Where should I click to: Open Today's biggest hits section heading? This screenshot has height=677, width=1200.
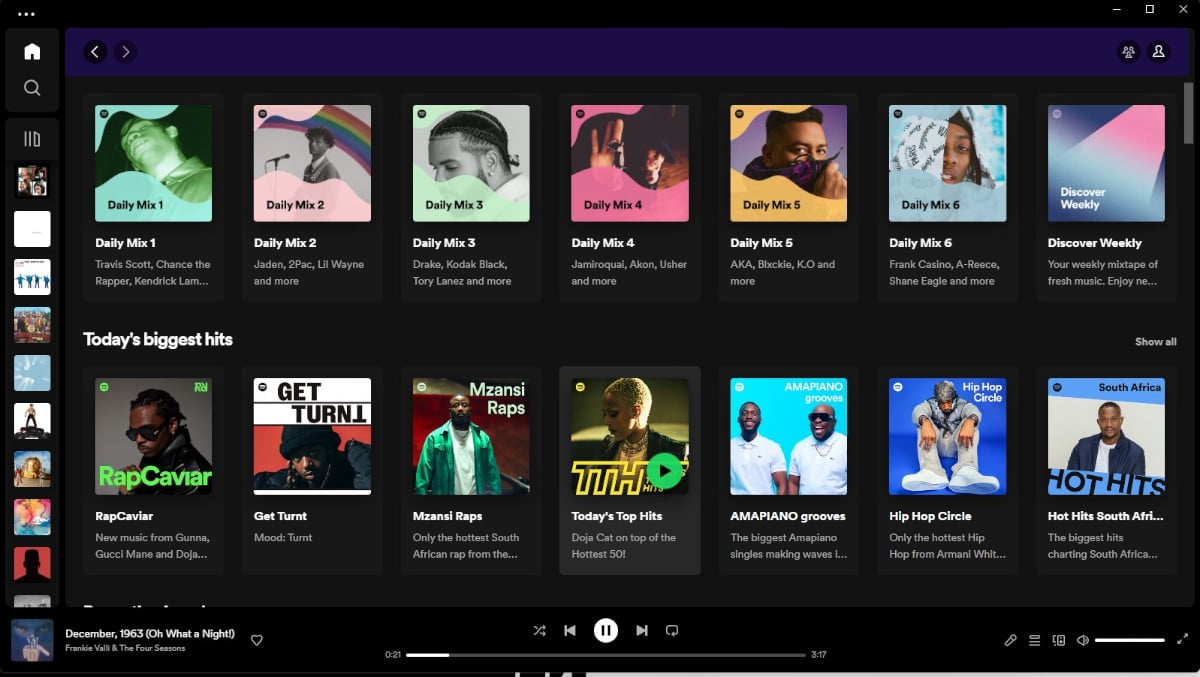(158, 340)
